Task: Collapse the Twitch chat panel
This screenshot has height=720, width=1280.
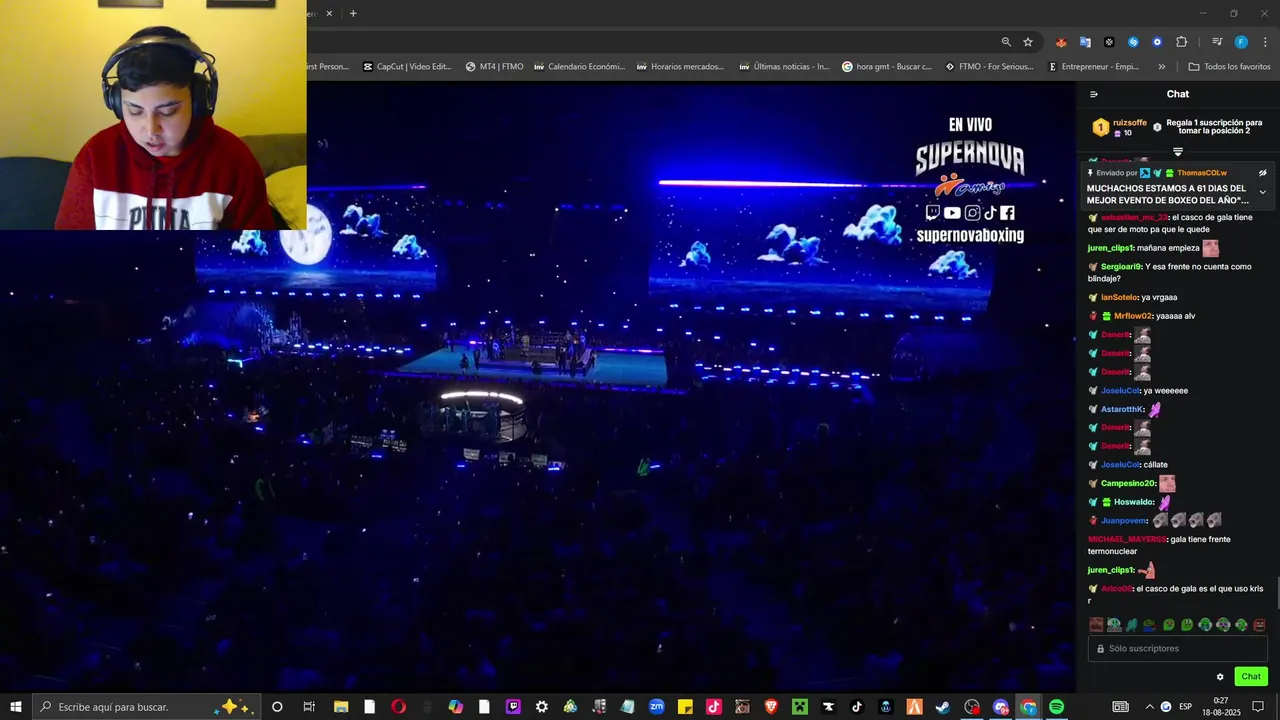Action: [1094, 94]
